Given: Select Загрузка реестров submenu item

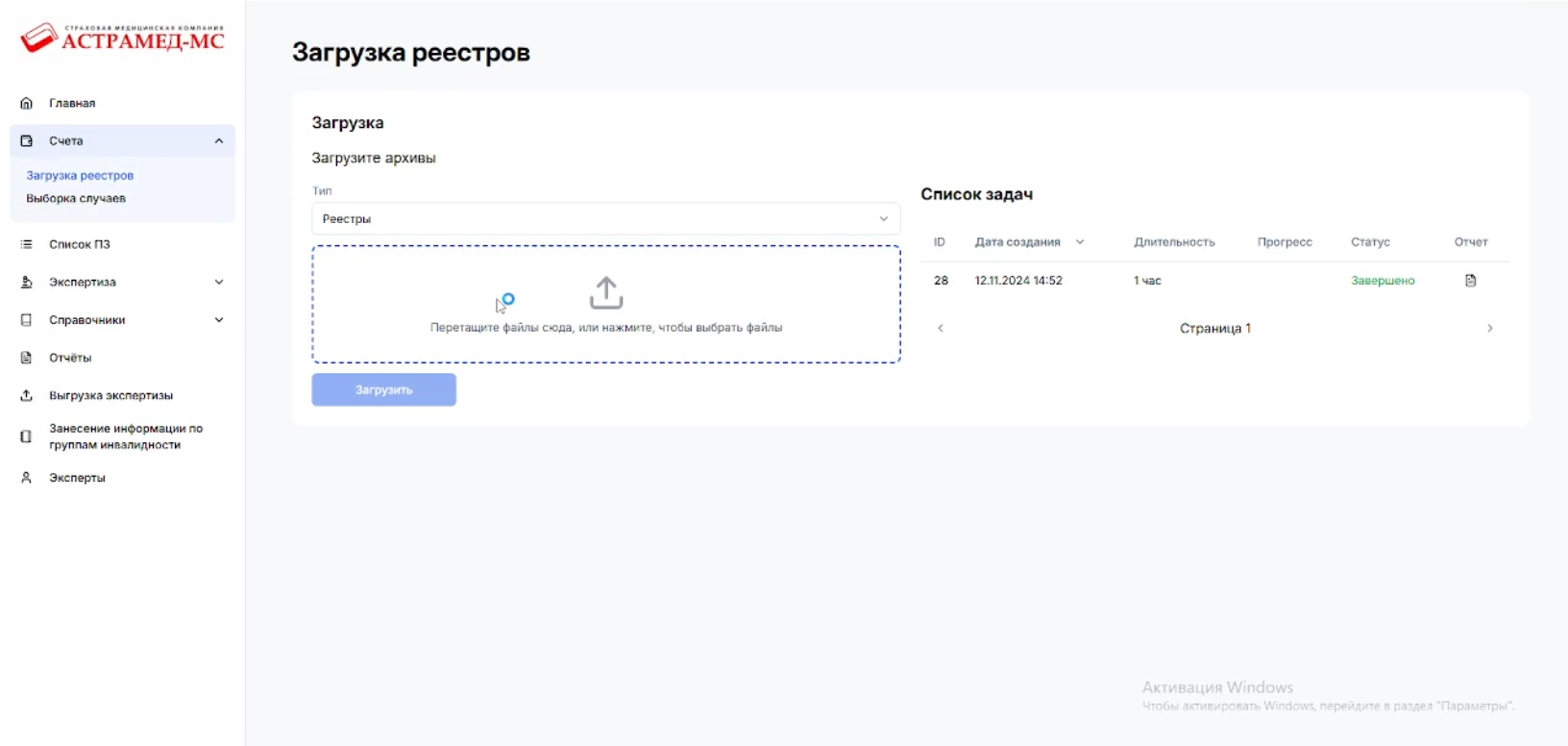Looking at the screenshot, I should click(80, 175).
